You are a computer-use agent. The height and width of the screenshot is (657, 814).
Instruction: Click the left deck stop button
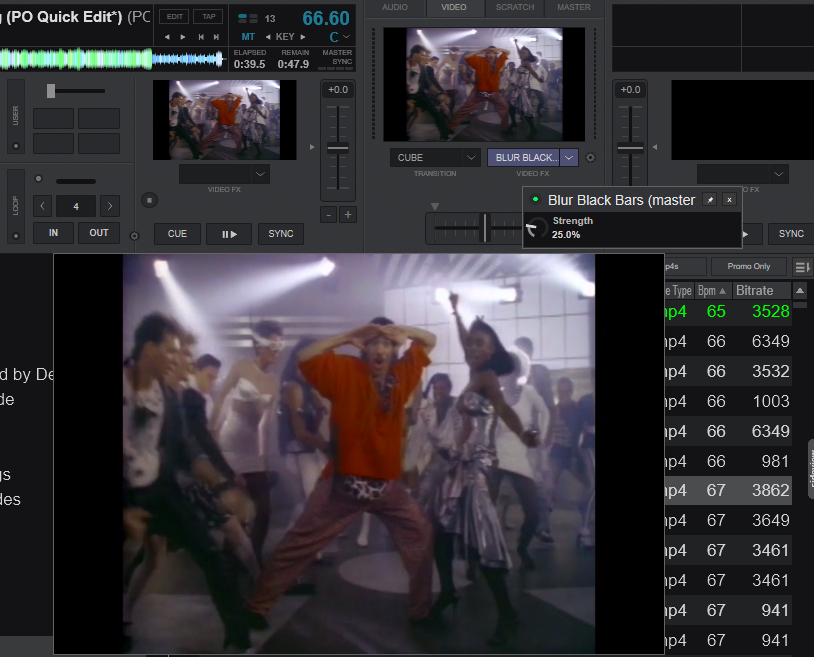[150, 200]
